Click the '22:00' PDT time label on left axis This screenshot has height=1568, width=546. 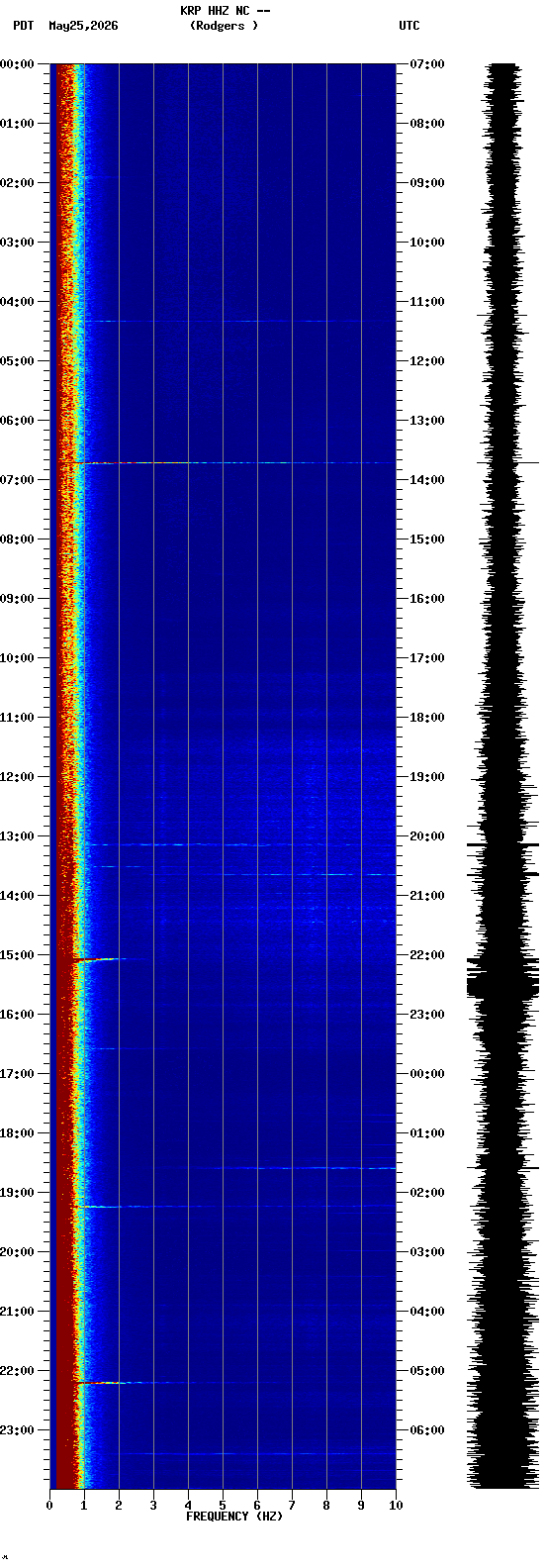[18, 1371]
